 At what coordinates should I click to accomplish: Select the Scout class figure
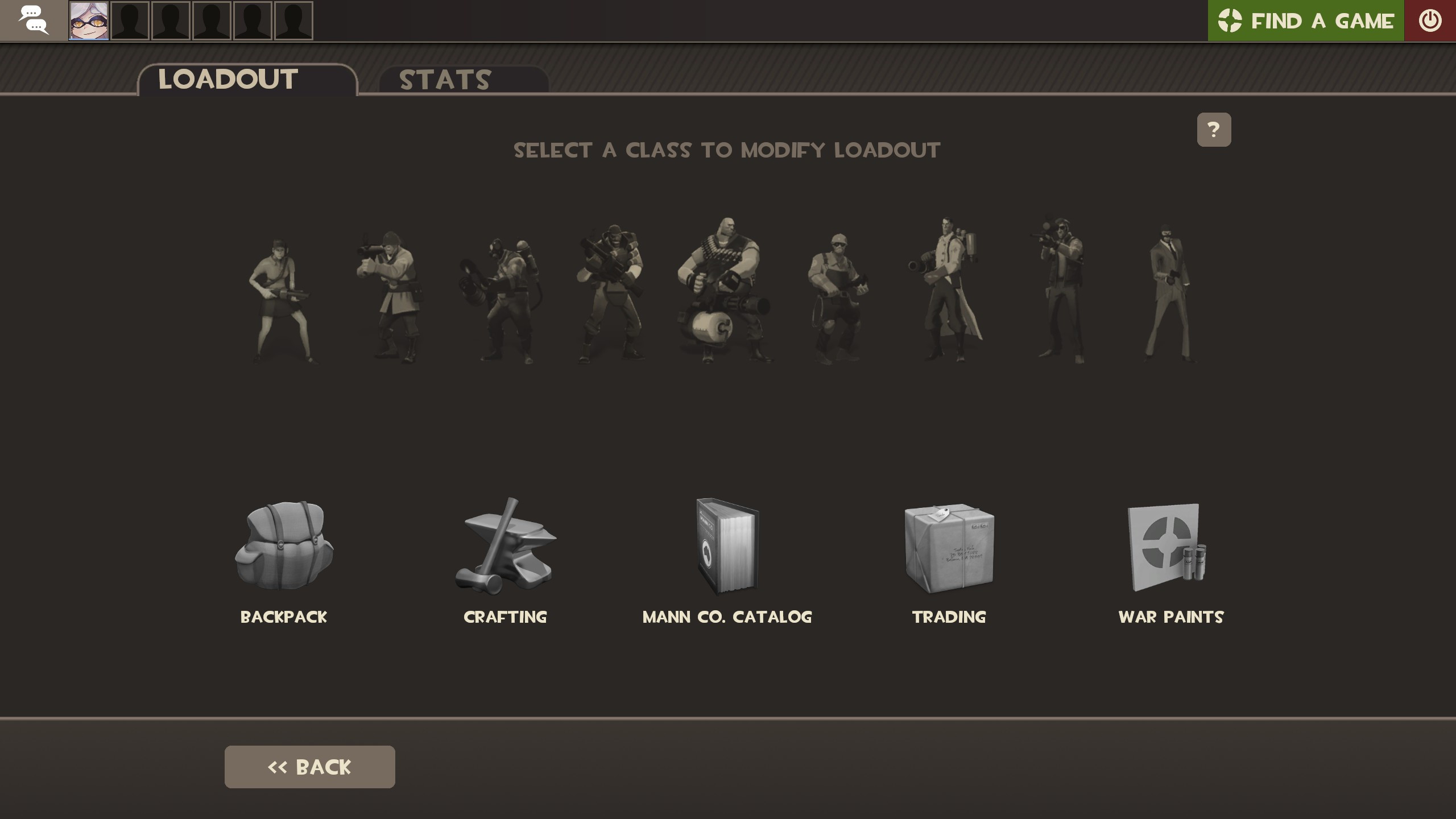[280, 300]
